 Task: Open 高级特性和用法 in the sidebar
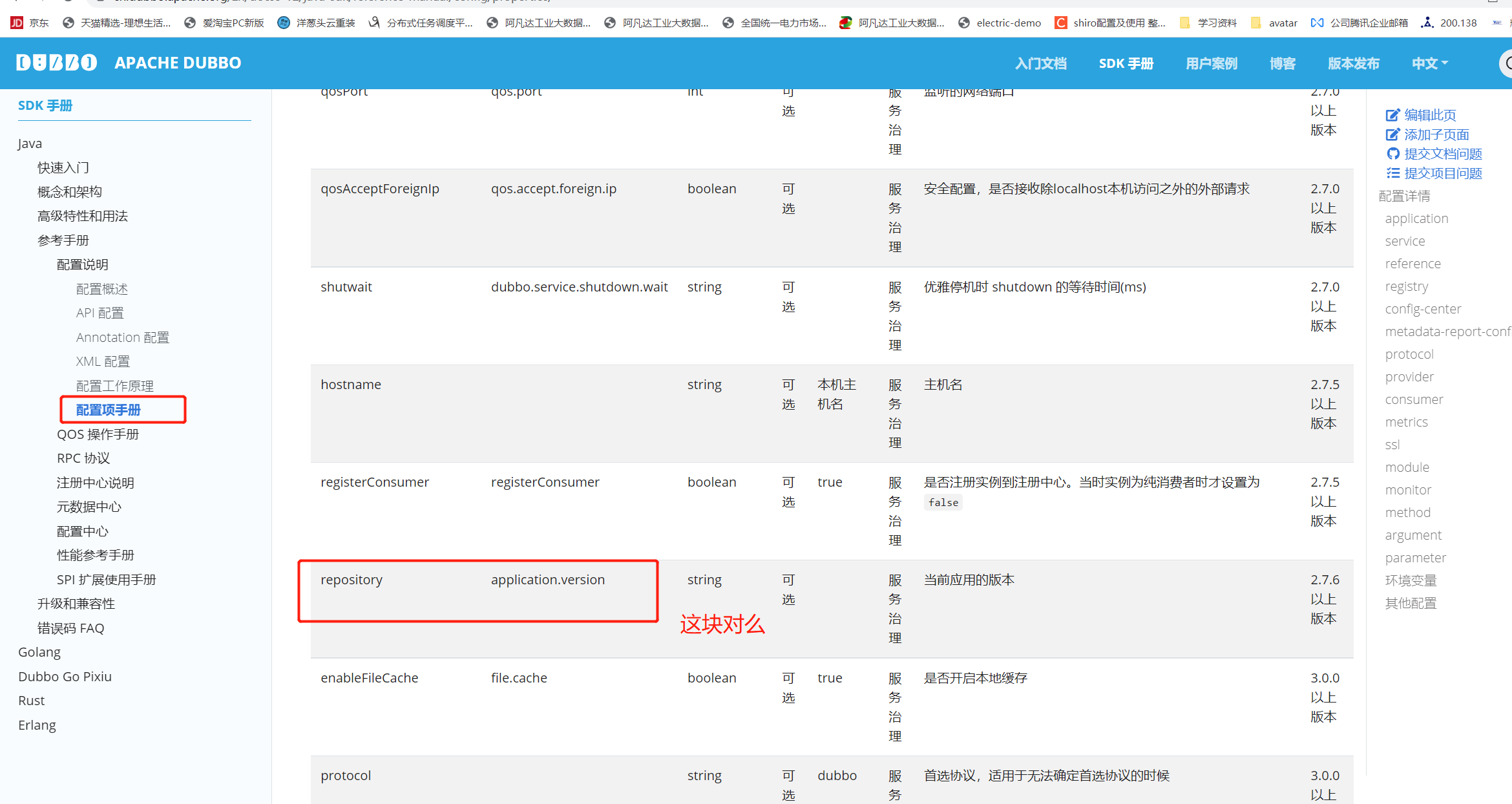click(83, 216)
